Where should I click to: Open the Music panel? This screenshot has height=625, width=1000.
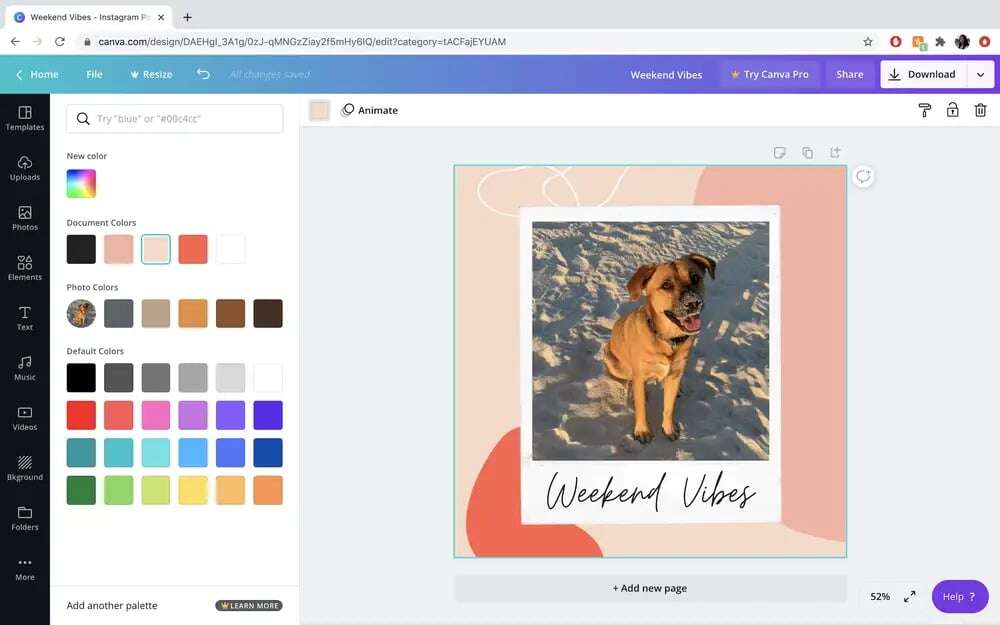(x=24, y=368)
